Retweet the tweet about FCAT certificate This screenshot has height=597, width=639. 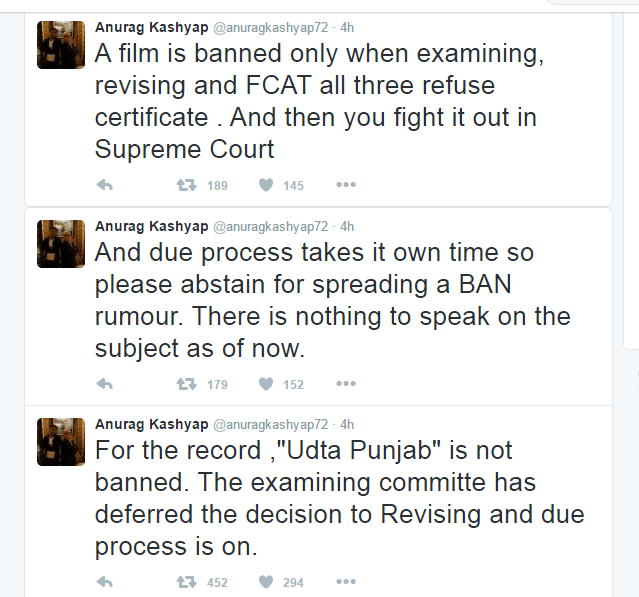pos(186,185)
